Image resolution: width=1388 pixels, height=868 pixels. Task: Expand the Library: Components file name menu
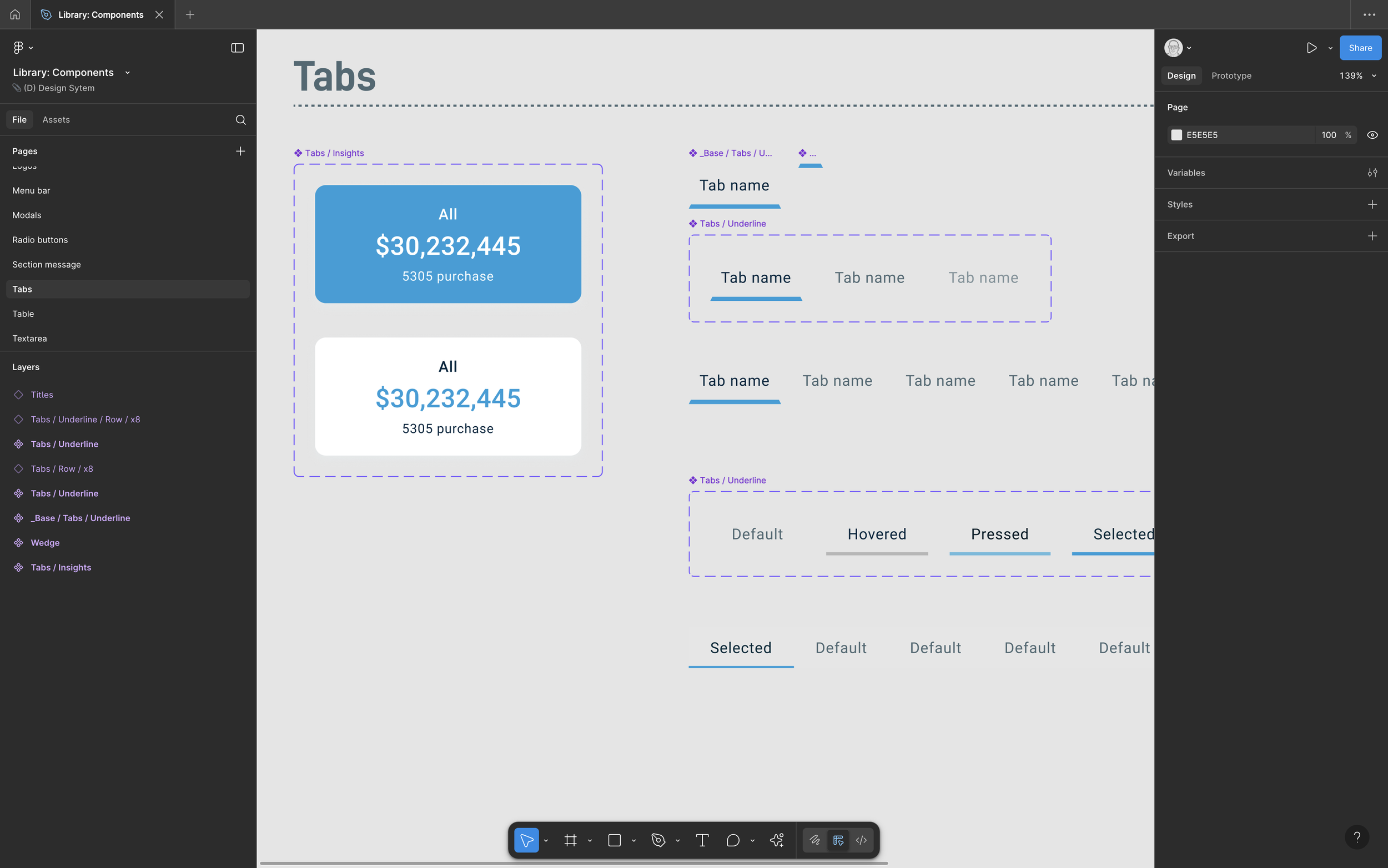tap(128, 72)
